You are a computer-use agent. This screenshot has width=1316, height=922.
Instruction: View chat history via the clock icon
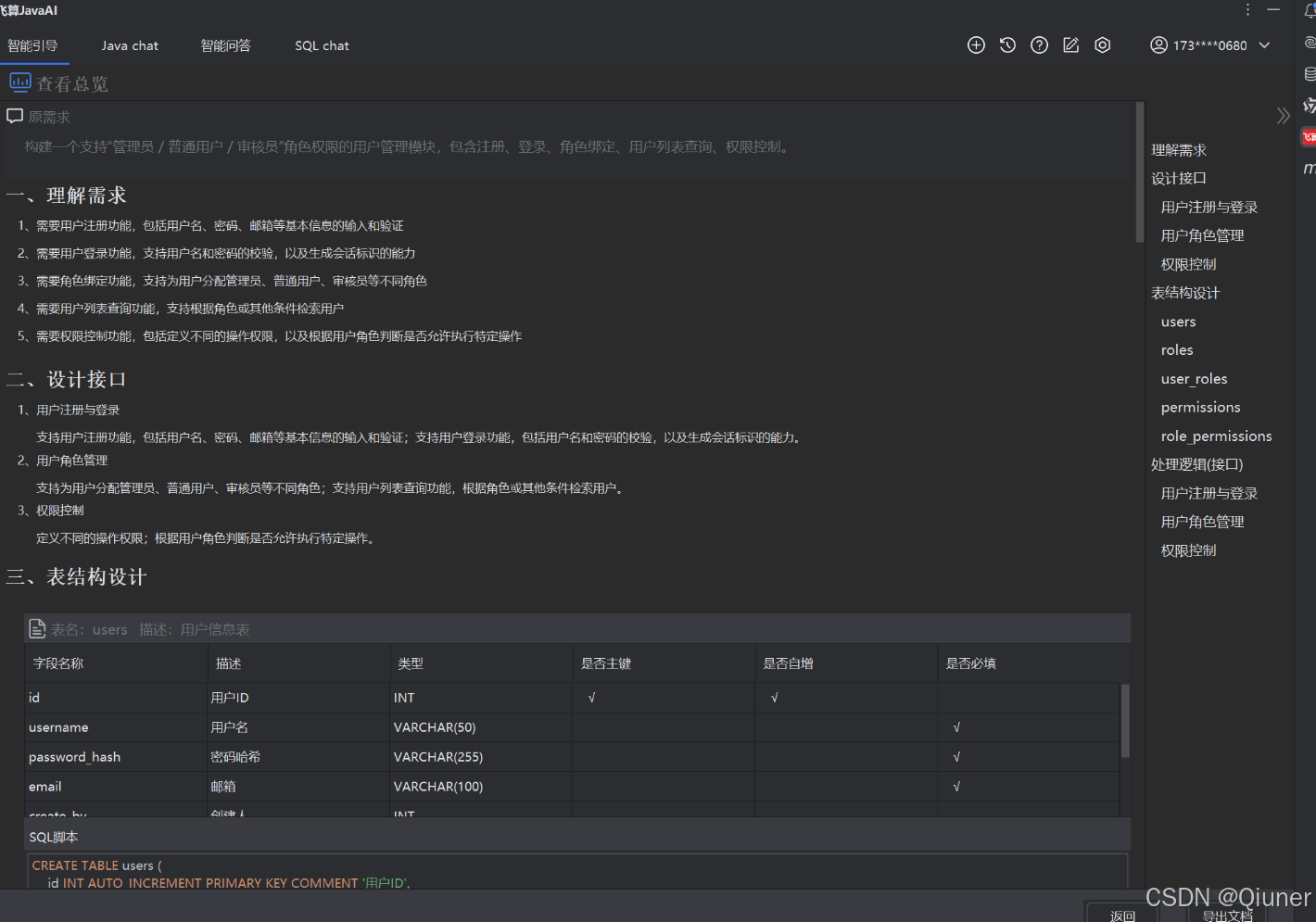coord(1007,44)
